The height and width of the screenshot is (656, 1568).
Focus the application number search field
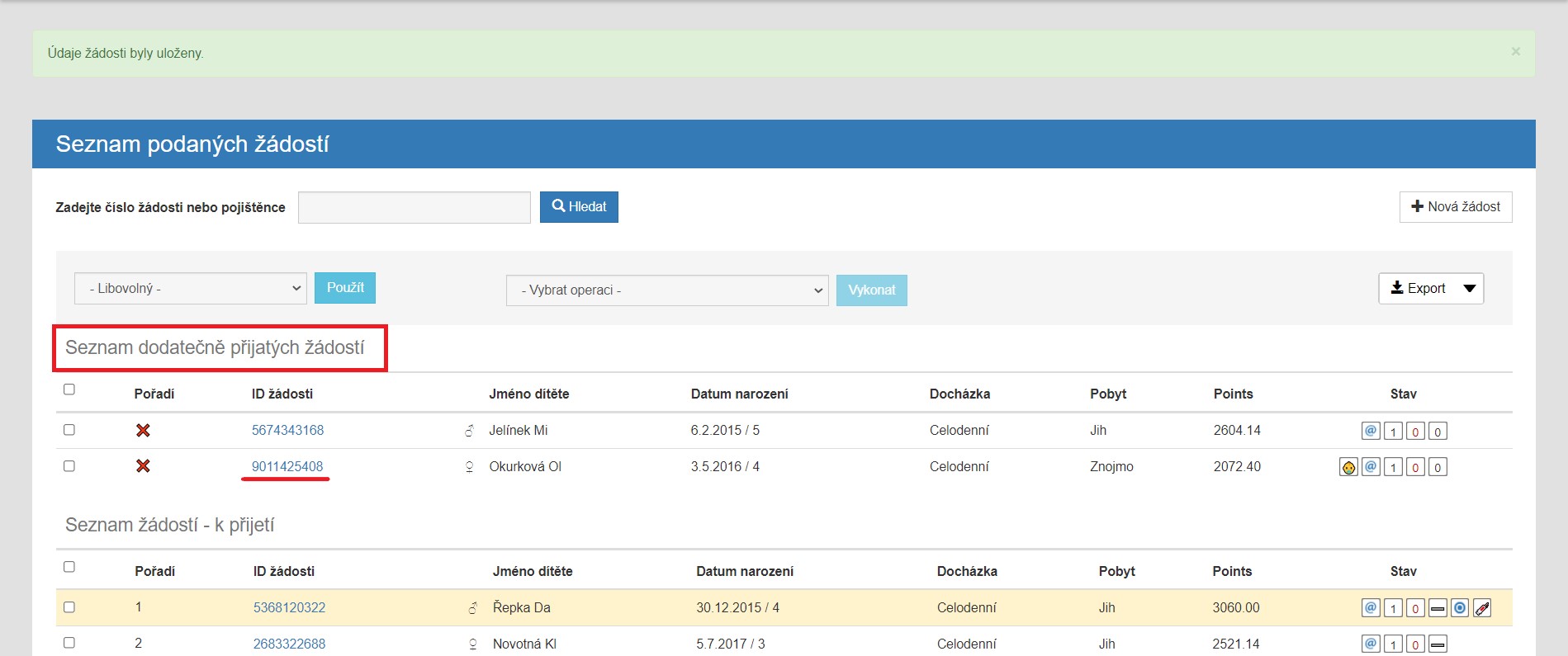coord(415,207)
